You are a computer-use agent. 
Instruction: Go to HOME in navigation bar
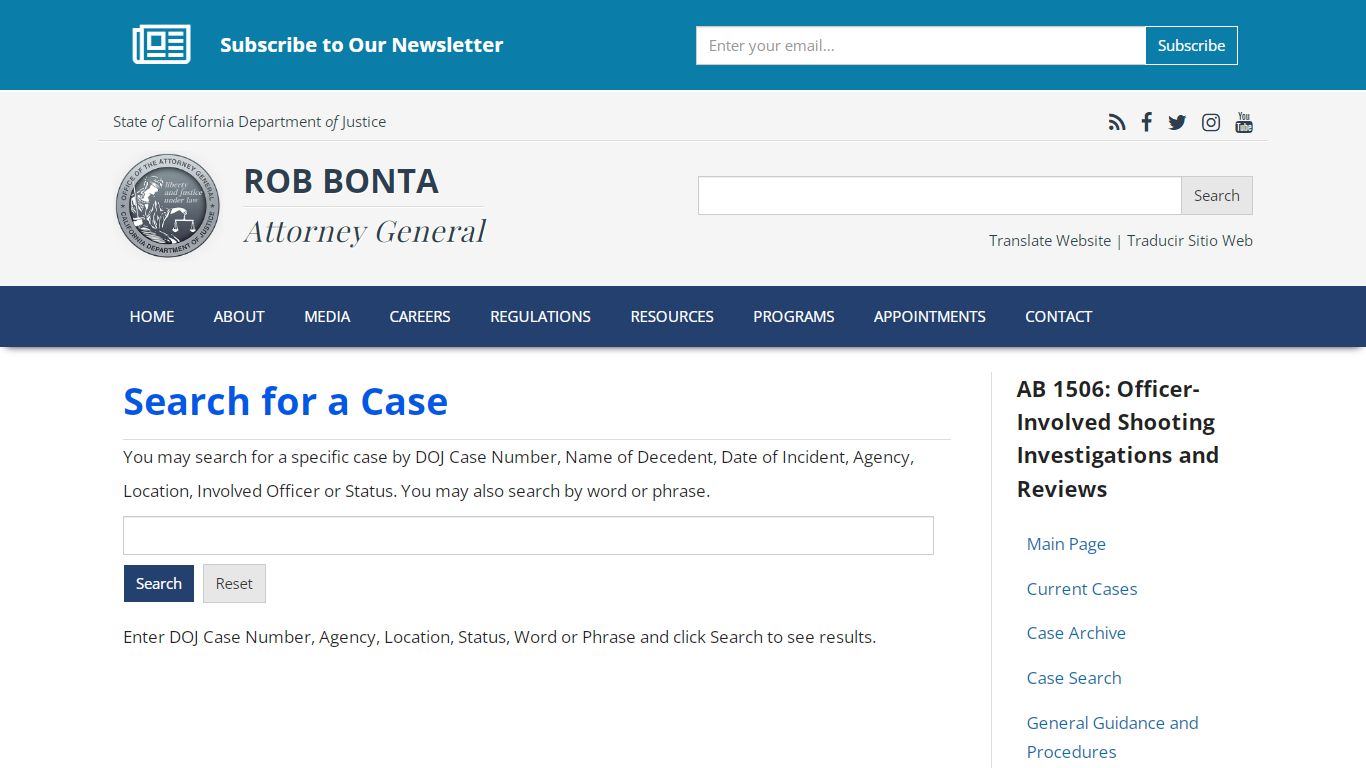[152, 316]
